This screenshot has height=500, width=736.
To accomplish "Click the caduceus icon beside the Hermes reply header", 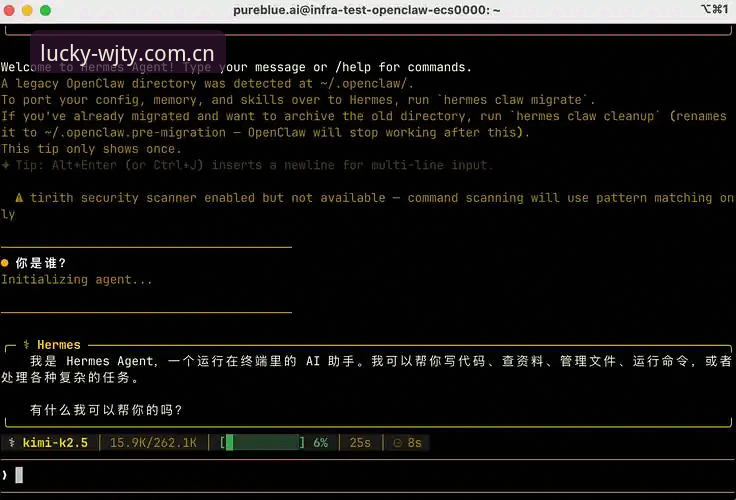I will coord(26,345).
